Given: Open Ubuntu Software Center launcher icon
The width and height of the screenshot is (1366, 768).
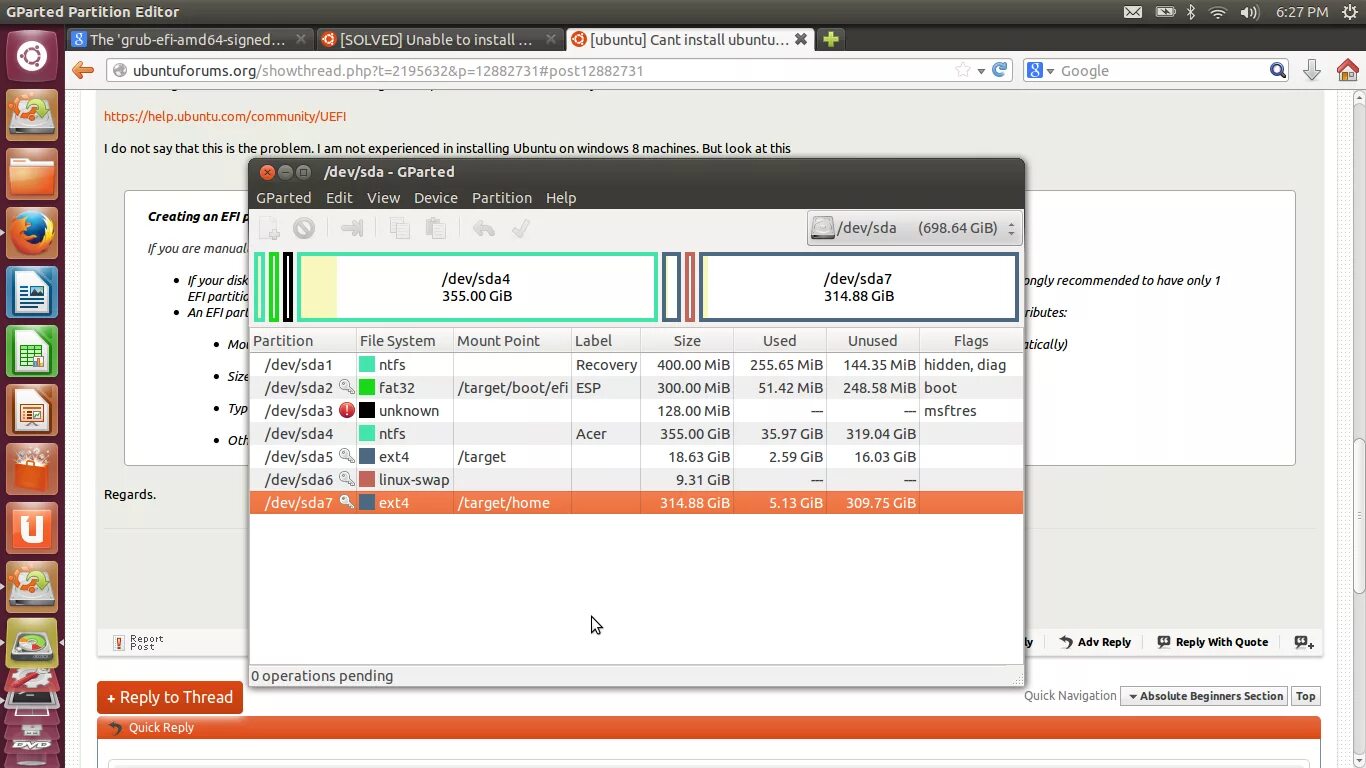Looking at the screenshot, I should click(x=32, y=469).
